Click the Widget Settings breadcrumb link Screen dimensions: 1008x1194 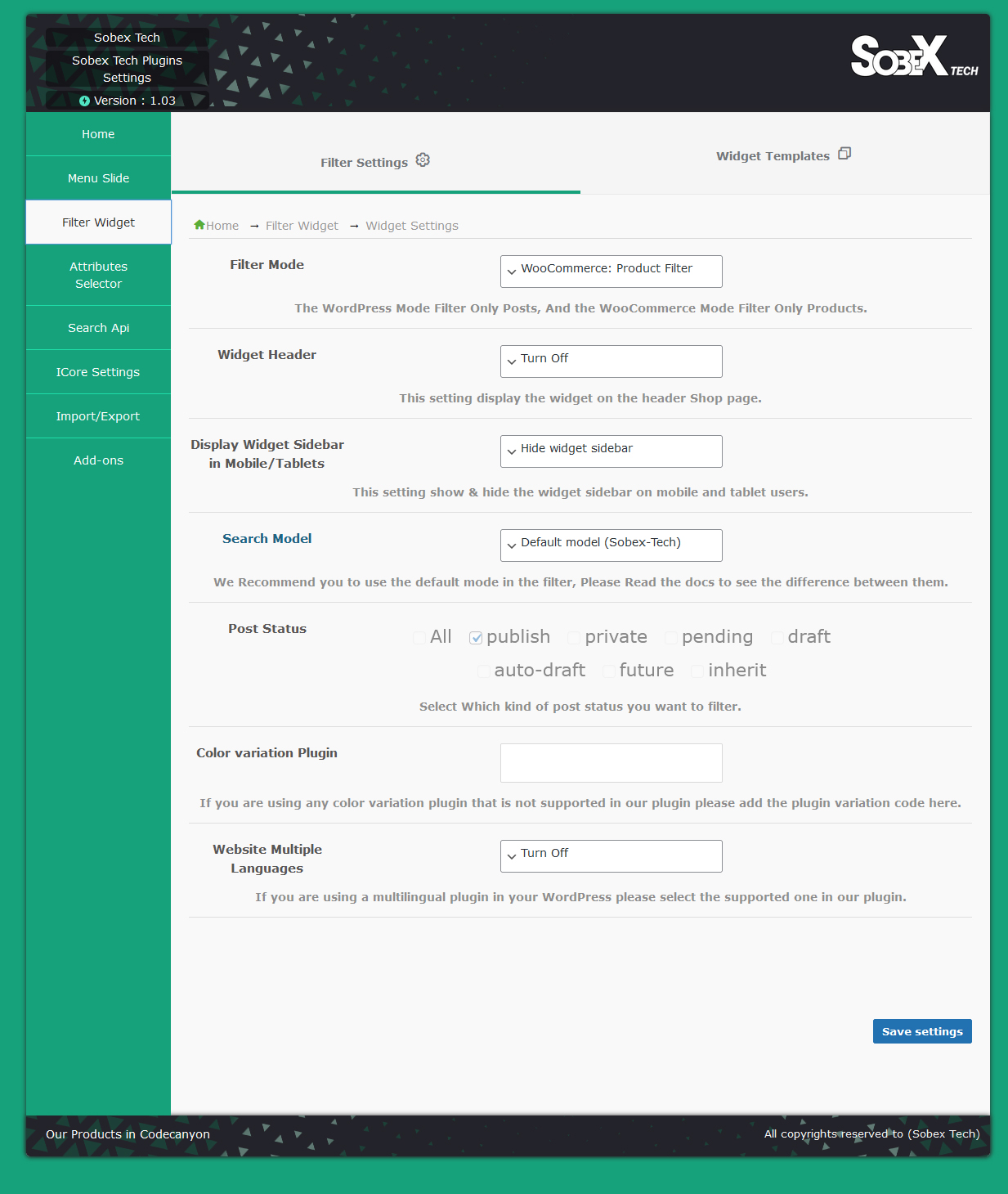coord(412,226)
